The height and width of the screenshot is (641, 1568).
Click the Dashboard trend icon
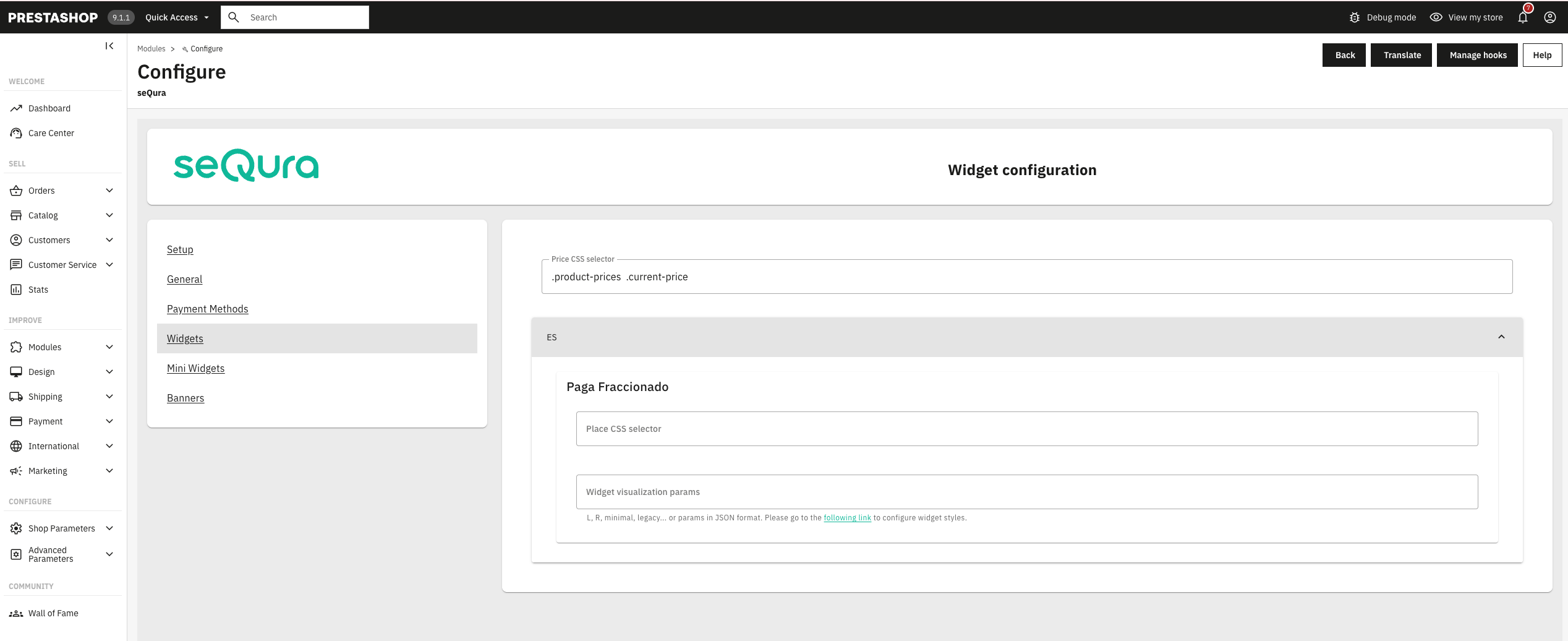[16, 108]
